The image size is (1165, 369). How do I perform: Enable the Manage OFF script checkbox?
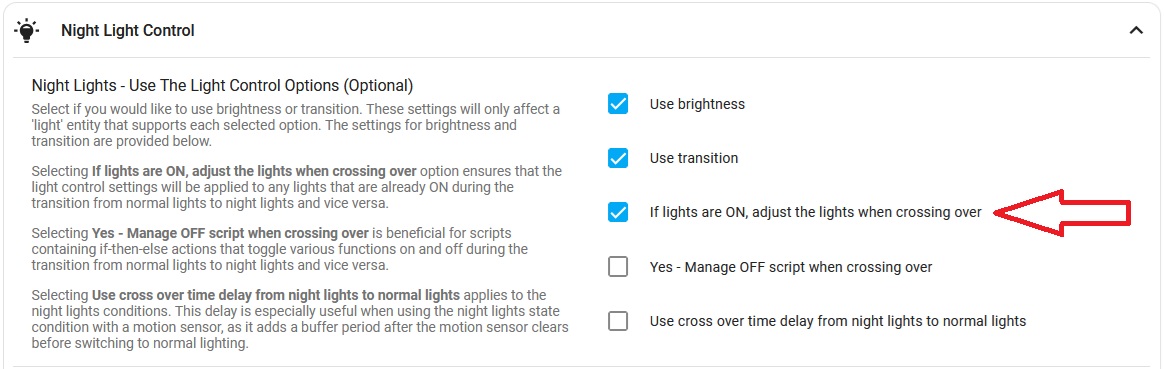click(618, 267)
